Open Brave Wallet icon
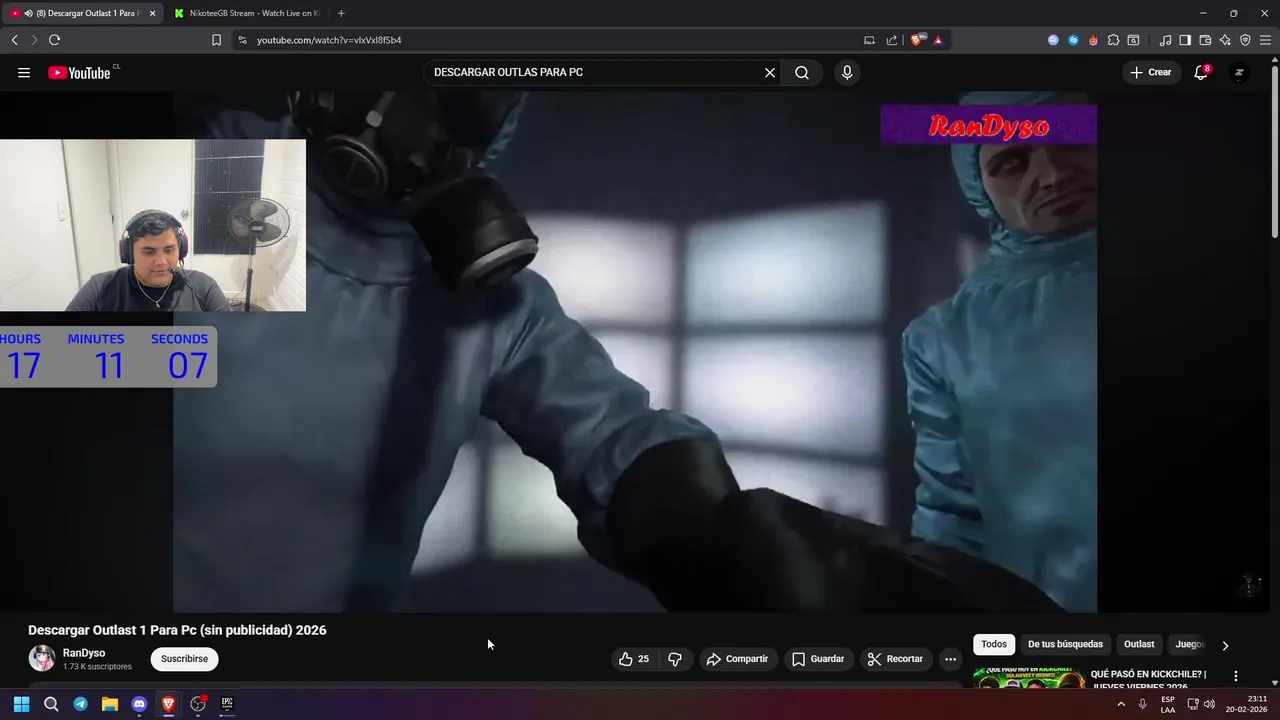This screenshot has height=720, width=1280. tap(1205, 40)
